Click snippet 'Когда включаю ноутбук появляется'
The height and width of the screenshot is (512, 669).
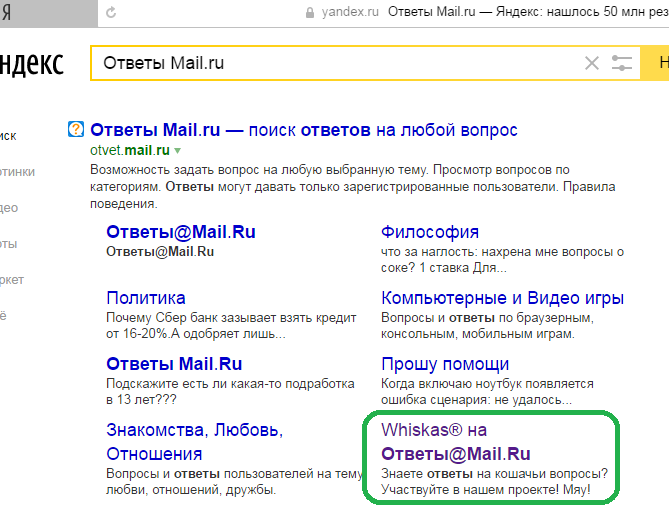pyautogui.click(x=487, y=384)
